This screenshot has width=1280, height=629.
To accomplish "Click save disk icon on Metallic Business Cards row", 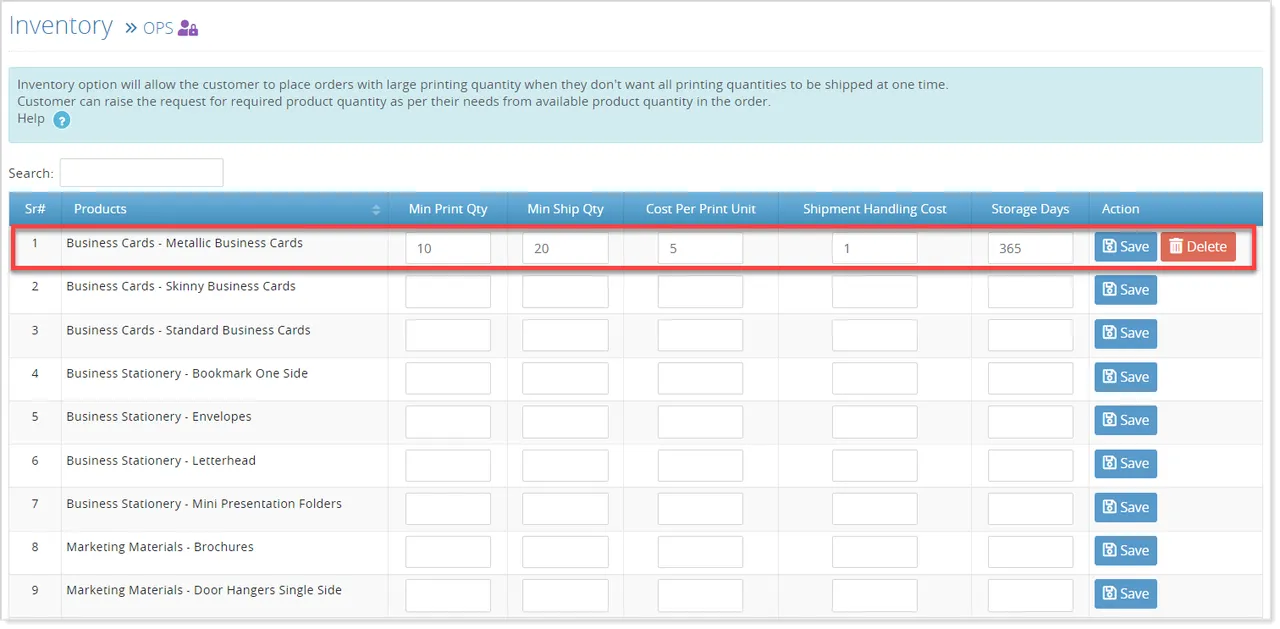I will [1112, 247].
